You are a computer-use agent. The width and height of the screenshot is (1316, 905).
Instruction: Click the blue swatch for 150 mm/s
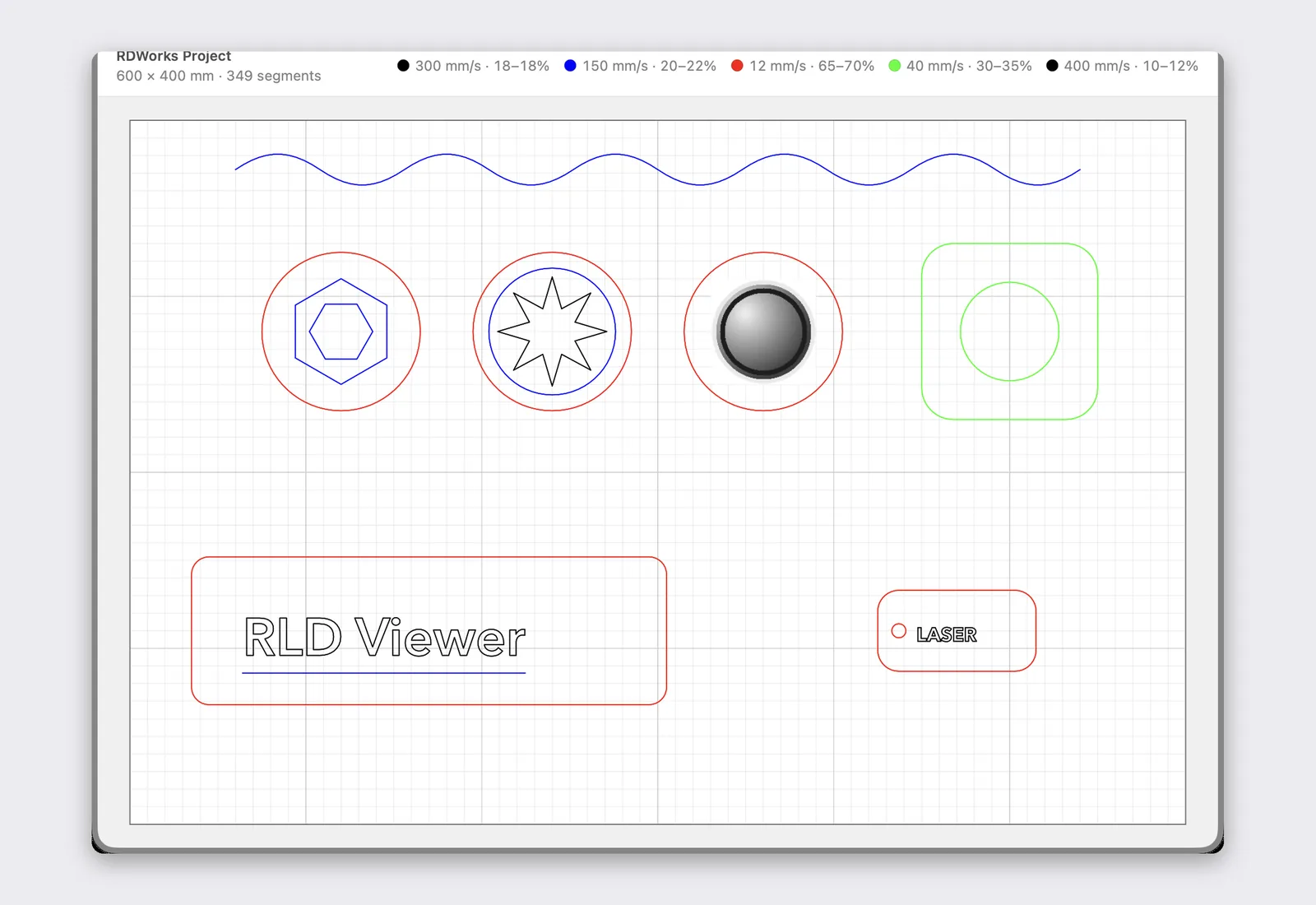click(570, 66)
